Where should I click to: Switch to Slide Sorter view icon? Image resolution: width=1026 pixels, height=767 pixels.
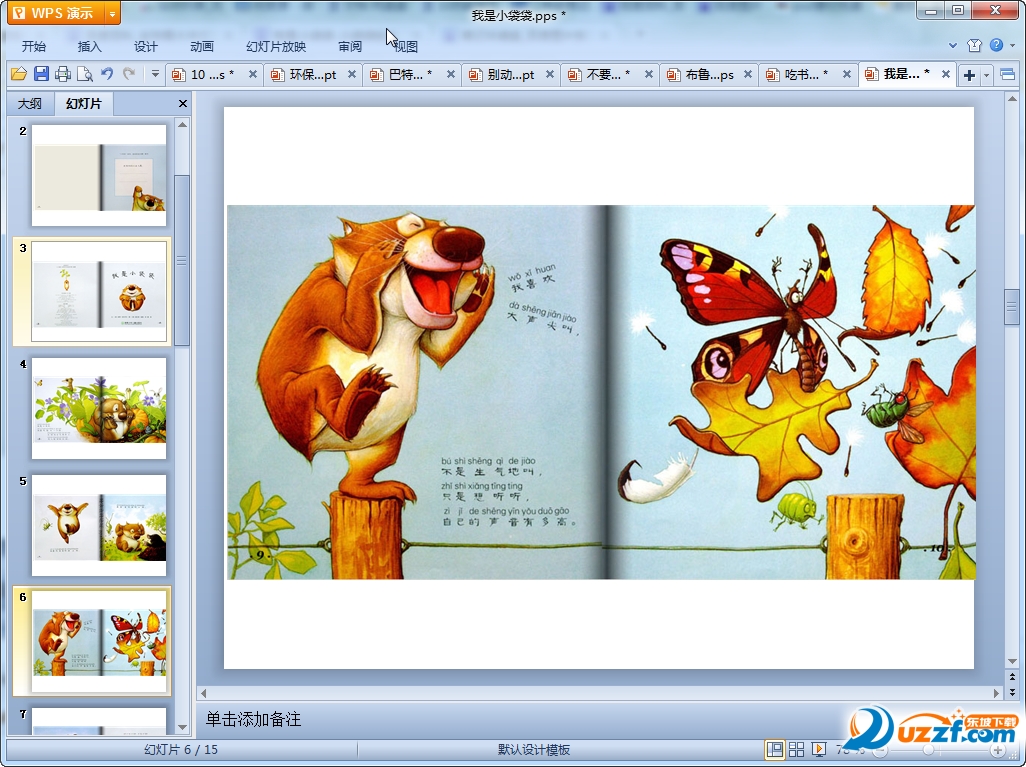click(x=796, y=749)
